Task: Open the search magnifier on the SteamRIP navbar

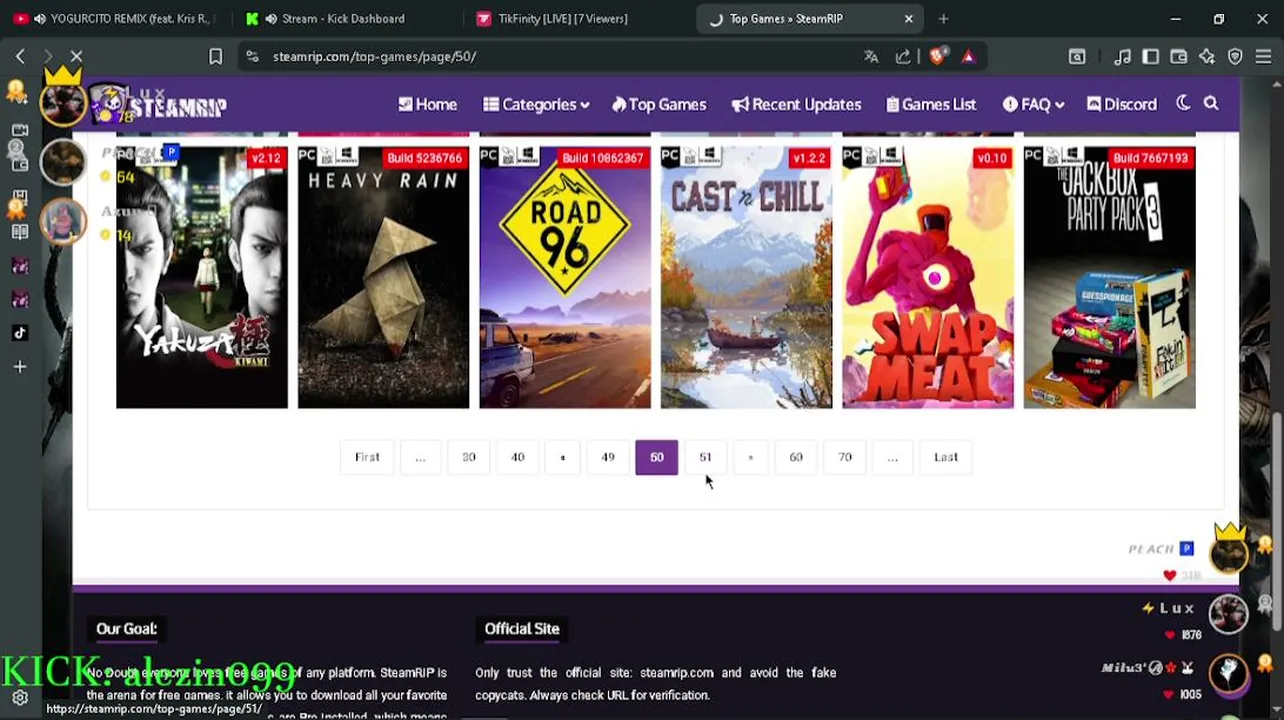Action: coord(1211,103)
